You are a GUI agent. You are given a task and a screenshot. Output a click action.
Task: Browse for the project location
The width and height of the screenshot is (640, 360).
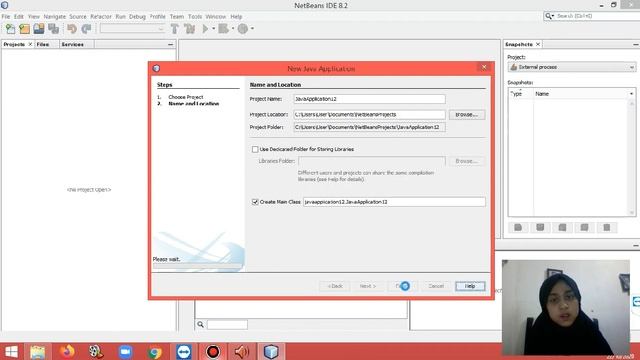point(467,115)
